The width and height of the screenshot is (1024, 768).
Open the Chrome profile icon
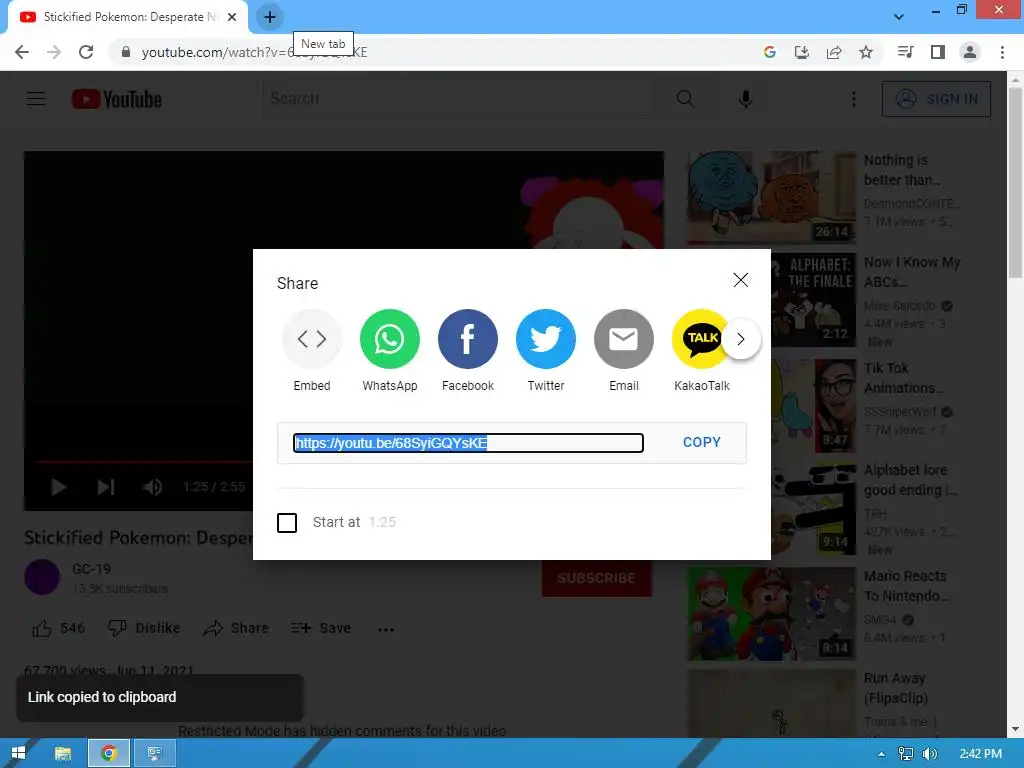[970, 52]
